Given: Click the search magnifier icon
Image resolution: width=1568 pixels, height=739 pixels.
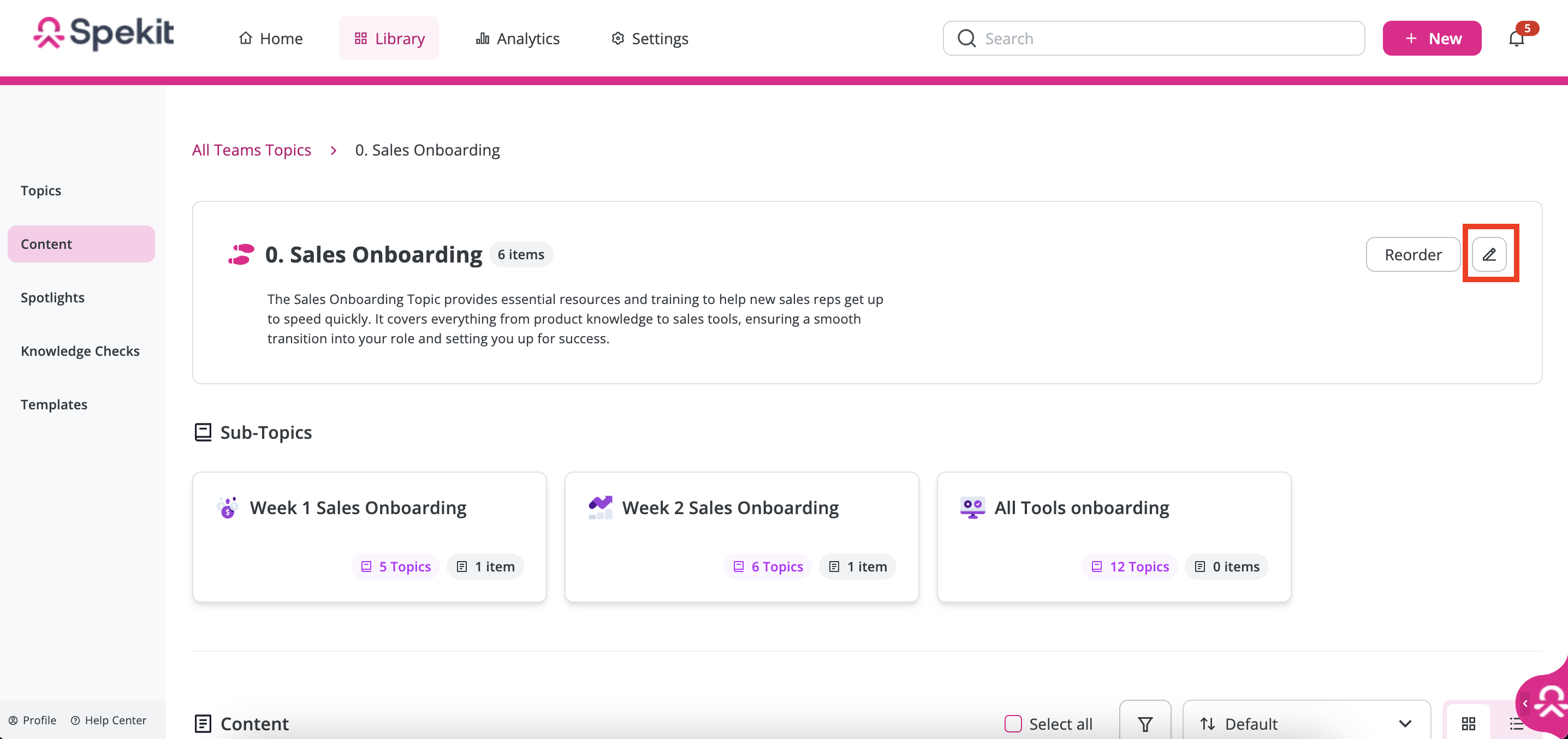Looking at the screenshot, I should pos(966,38).
